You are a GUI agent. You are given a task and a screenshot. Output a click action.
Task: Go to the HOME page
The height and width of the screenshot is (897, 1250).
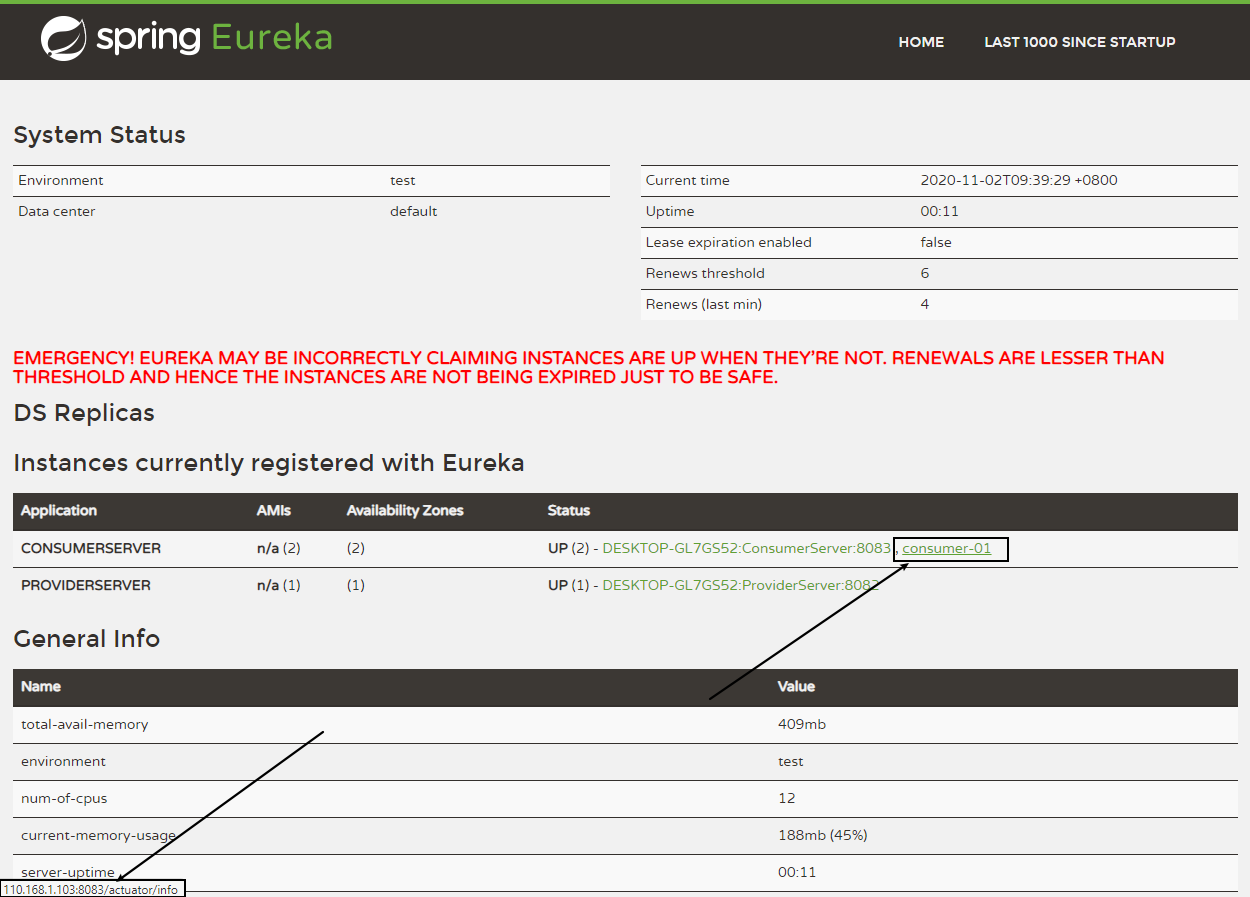(921, 42)
